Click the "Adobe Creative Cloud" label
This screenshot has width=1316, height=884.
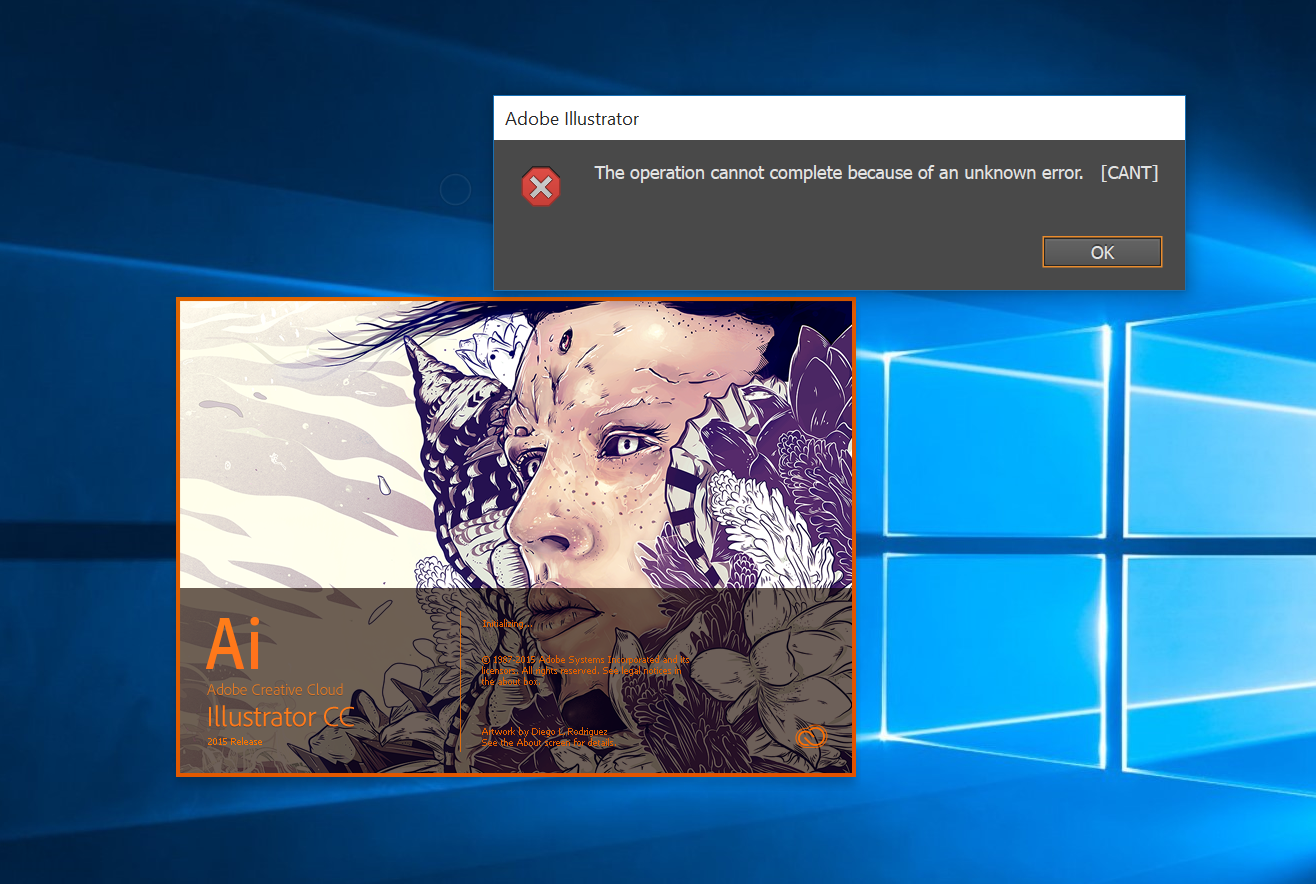click(x=275, y=690)
